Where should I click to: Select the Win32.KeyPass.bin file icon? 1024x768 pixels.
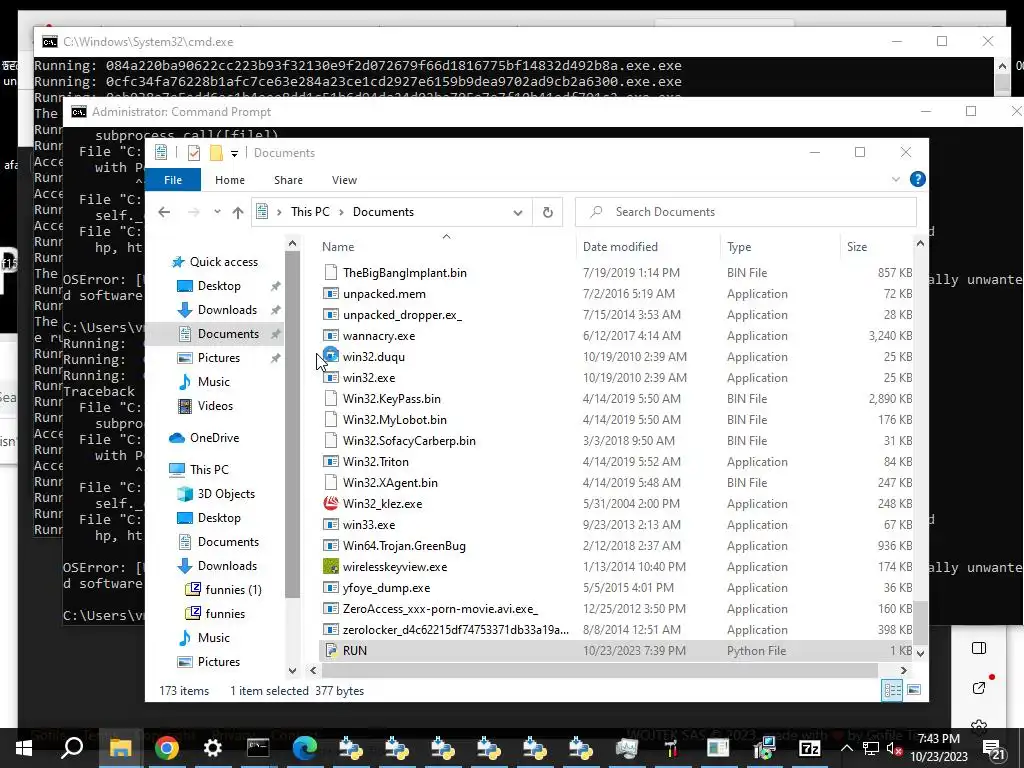coord(331,398)
